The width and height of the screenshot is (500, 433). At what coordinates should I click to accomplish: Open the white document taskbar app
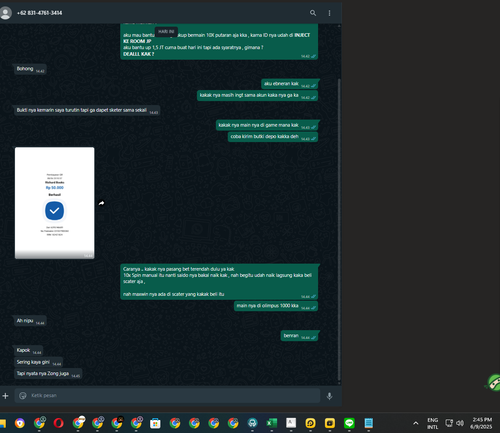pos(291,423)
